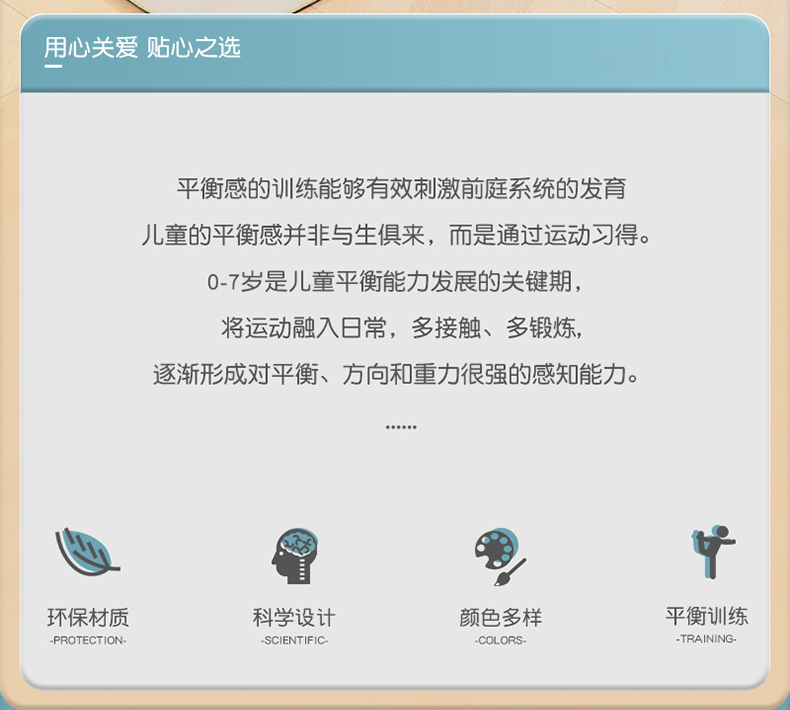Screen dimensions: 790x710
Task: Click the -SCIENTIFIC- subtitle text
Action: pos(294,640)
